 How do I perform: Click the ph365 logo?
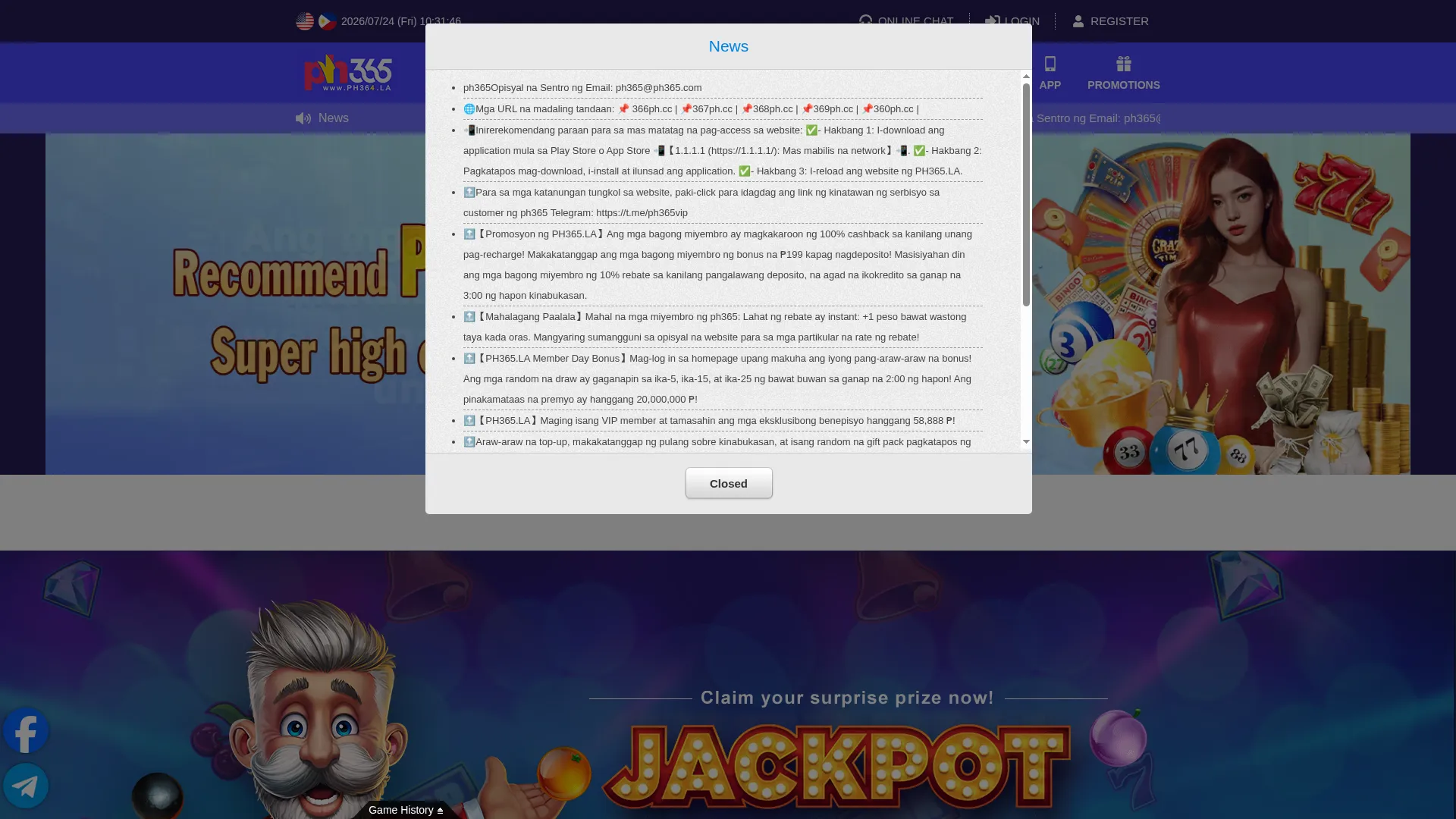pos(348,73)
